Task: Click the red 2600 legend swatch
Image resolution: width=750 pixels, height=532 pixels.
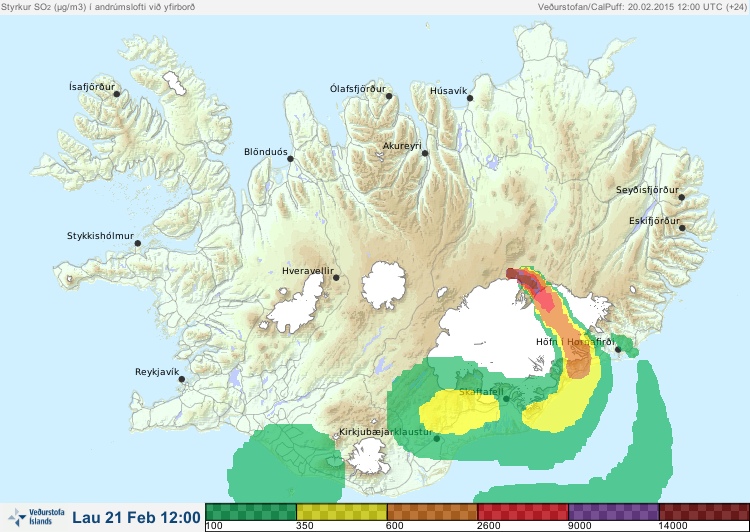Action: point(523,512)
